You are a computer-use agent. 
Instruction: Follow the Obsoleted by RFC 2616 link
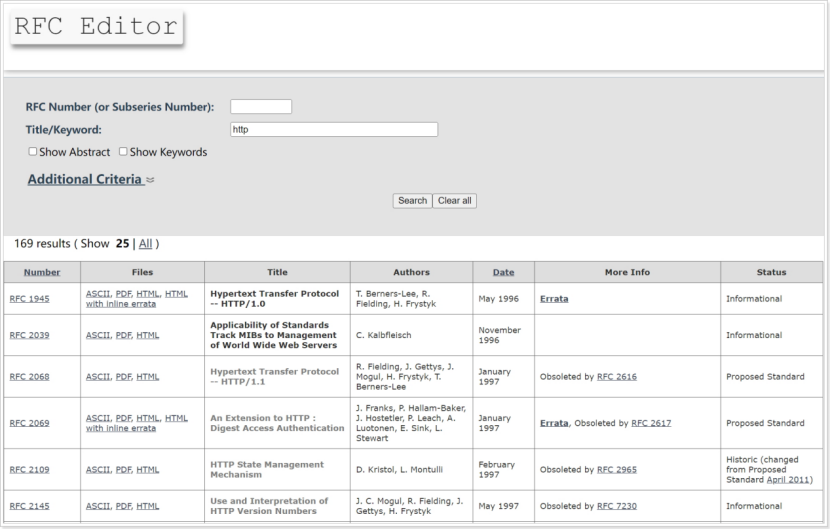[617, 376]
